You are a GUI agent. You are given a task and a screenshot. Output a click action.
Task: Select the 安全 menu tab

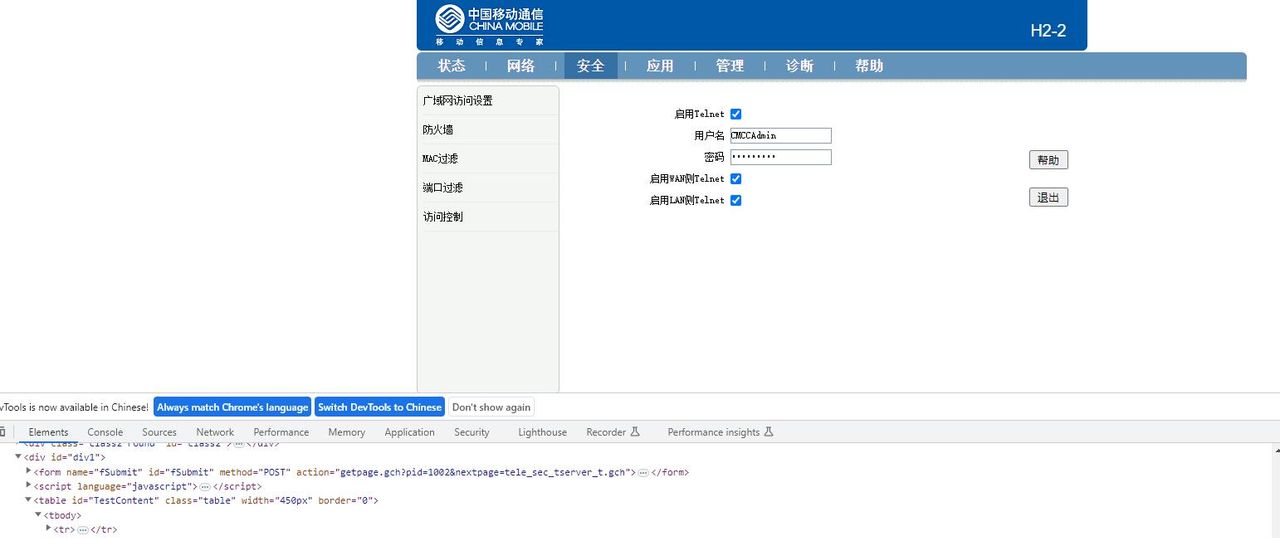tap(590, 66)
